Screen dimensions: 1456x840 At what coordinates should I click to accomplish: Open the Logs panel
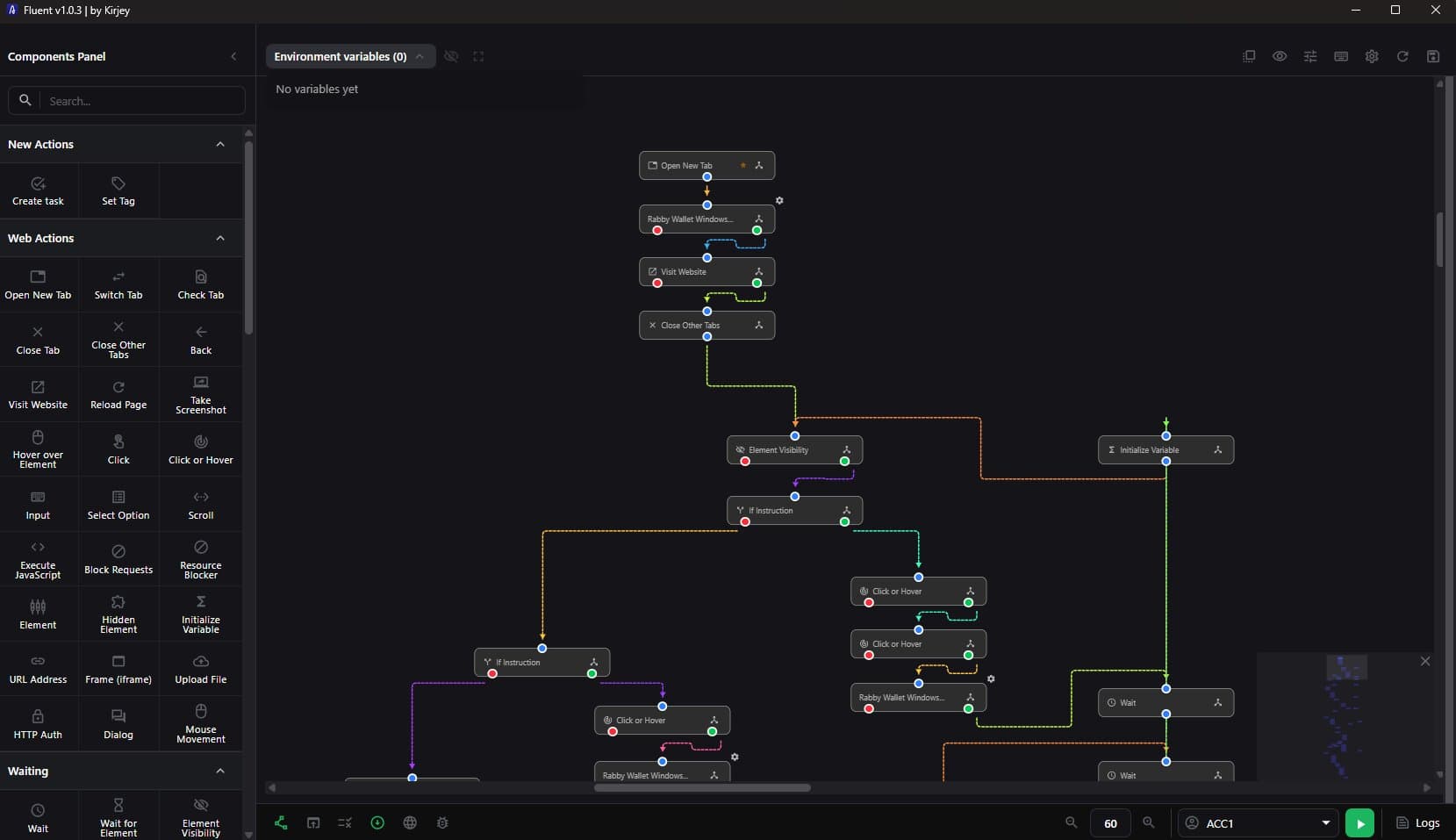tap(1418, 822)
